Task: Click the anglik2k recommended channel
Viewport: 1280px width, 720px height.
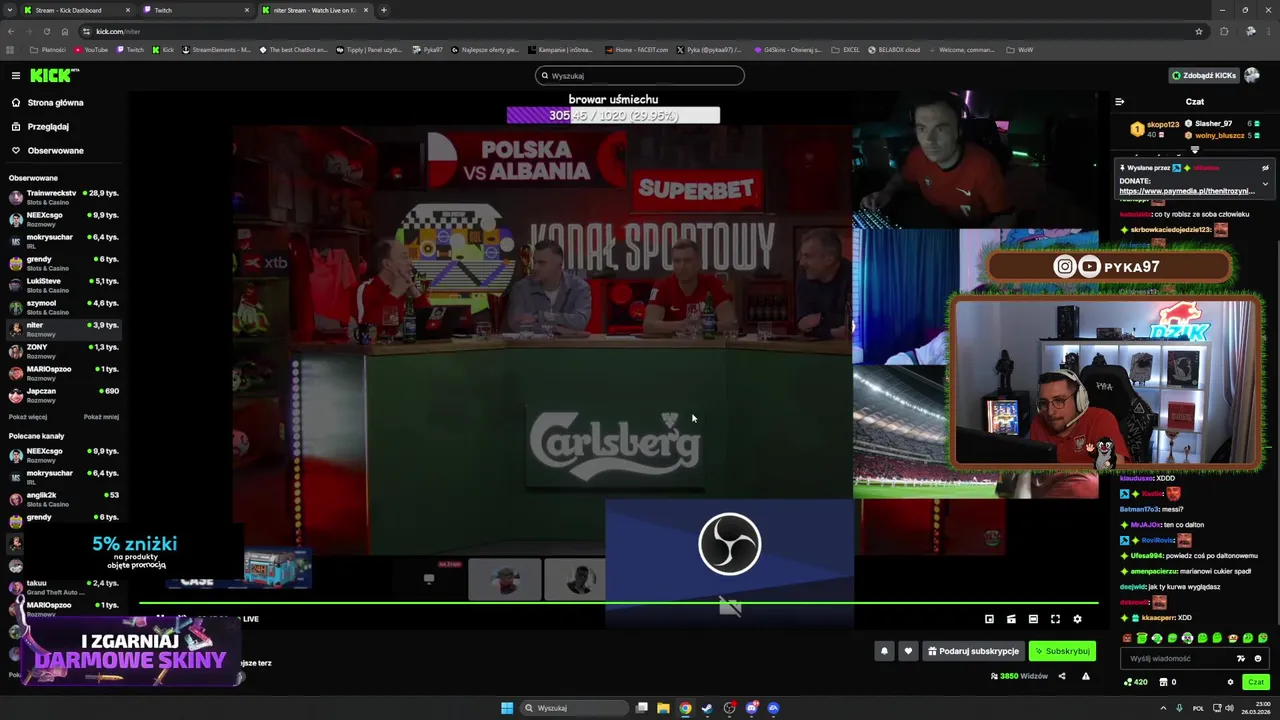Action: tap(64, 499)
